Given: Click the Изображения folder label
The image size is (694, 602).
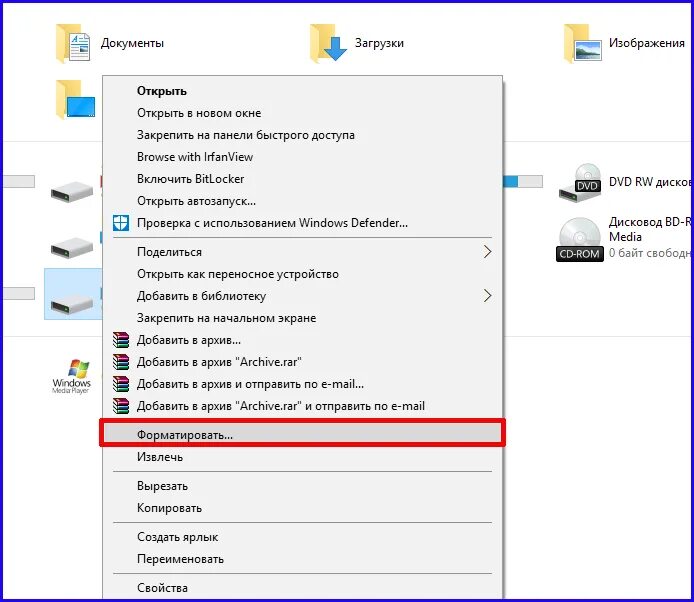Looking at the screenshot, I should point(647,43).
